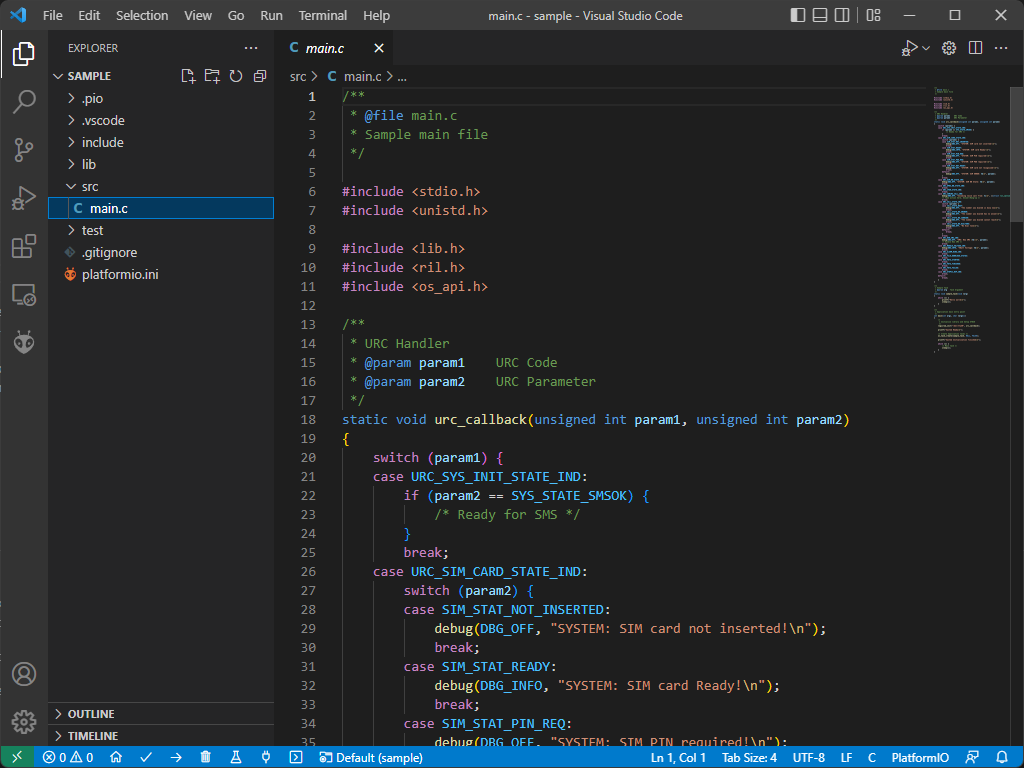Viewport: 1024px width, 768px height.
Task: Customize the editor layout
Action: 874,15
